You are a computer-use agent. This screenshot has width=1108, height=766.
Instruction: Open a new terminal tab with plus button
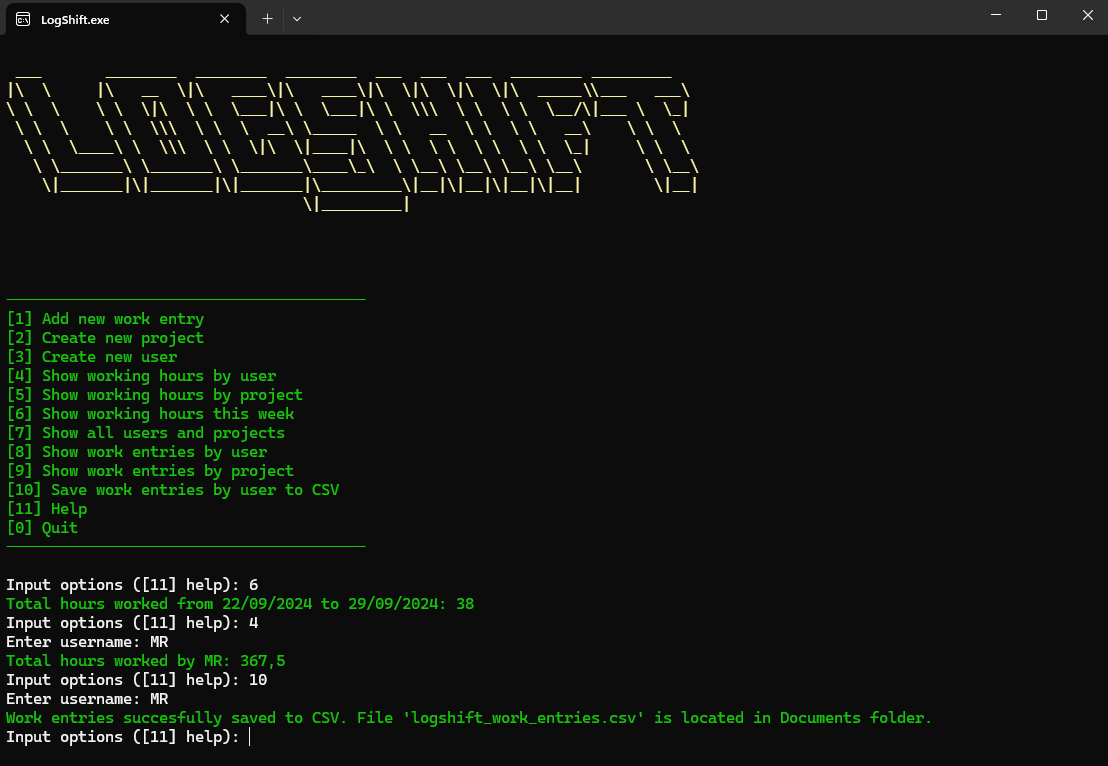[x=267, y=18]
